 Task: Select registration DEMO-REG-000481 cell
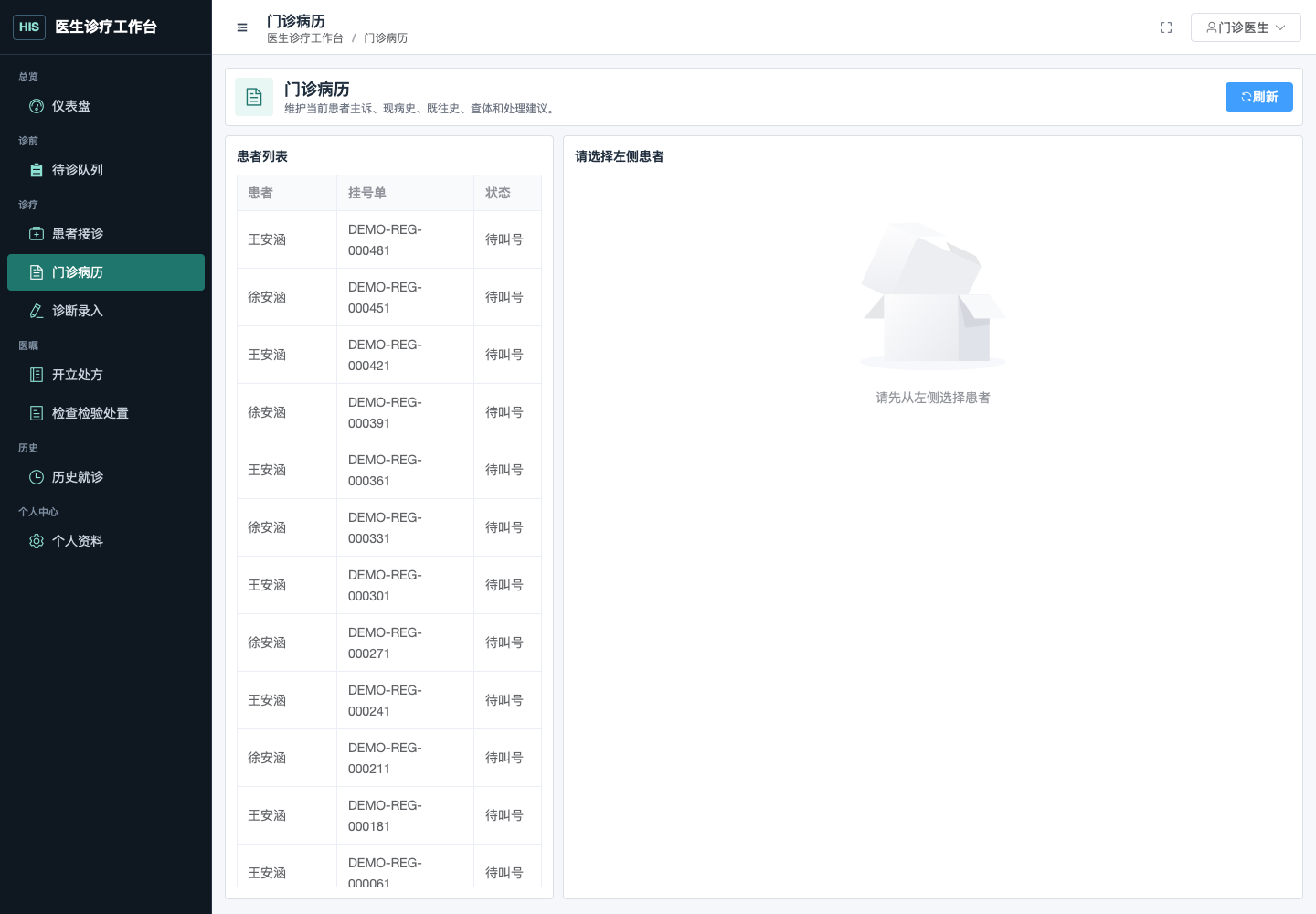(406, 239)
